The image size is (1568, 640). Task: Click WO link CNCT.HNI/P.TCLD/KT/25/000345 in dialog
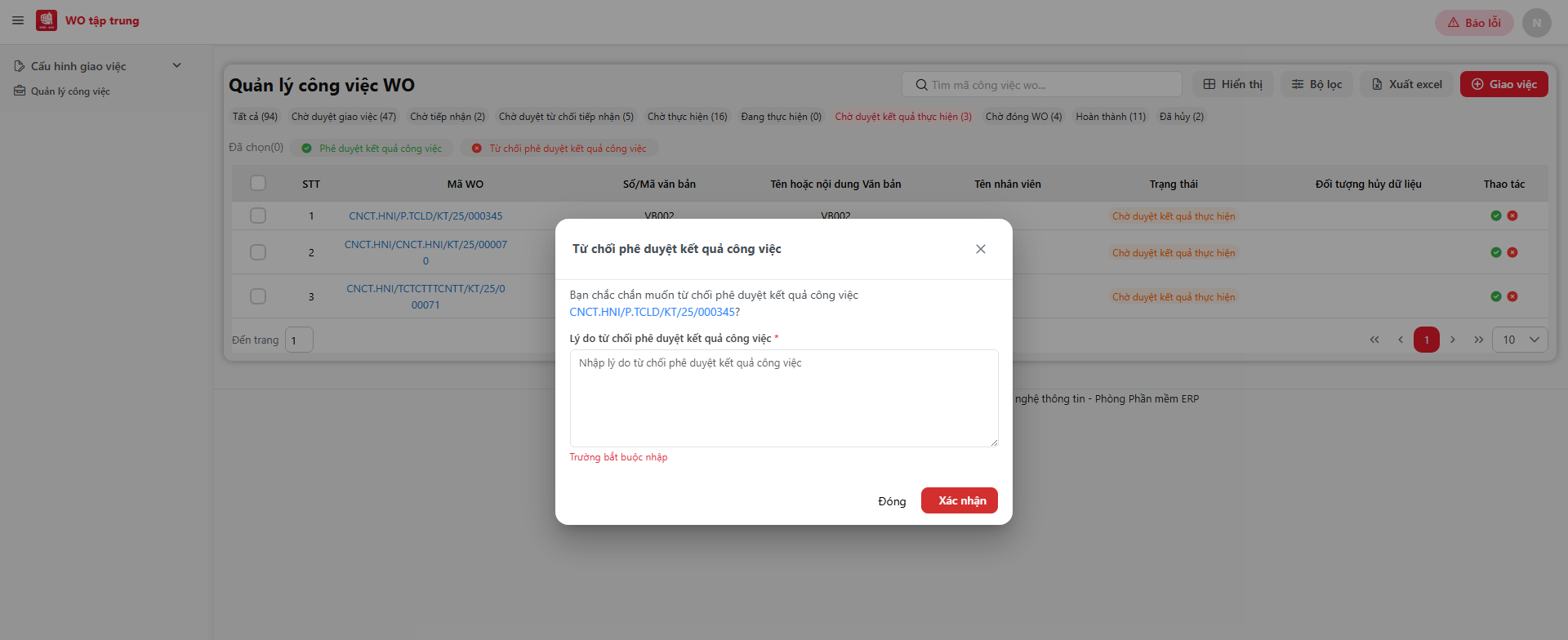pyautogui.click(x=653, y=312)
